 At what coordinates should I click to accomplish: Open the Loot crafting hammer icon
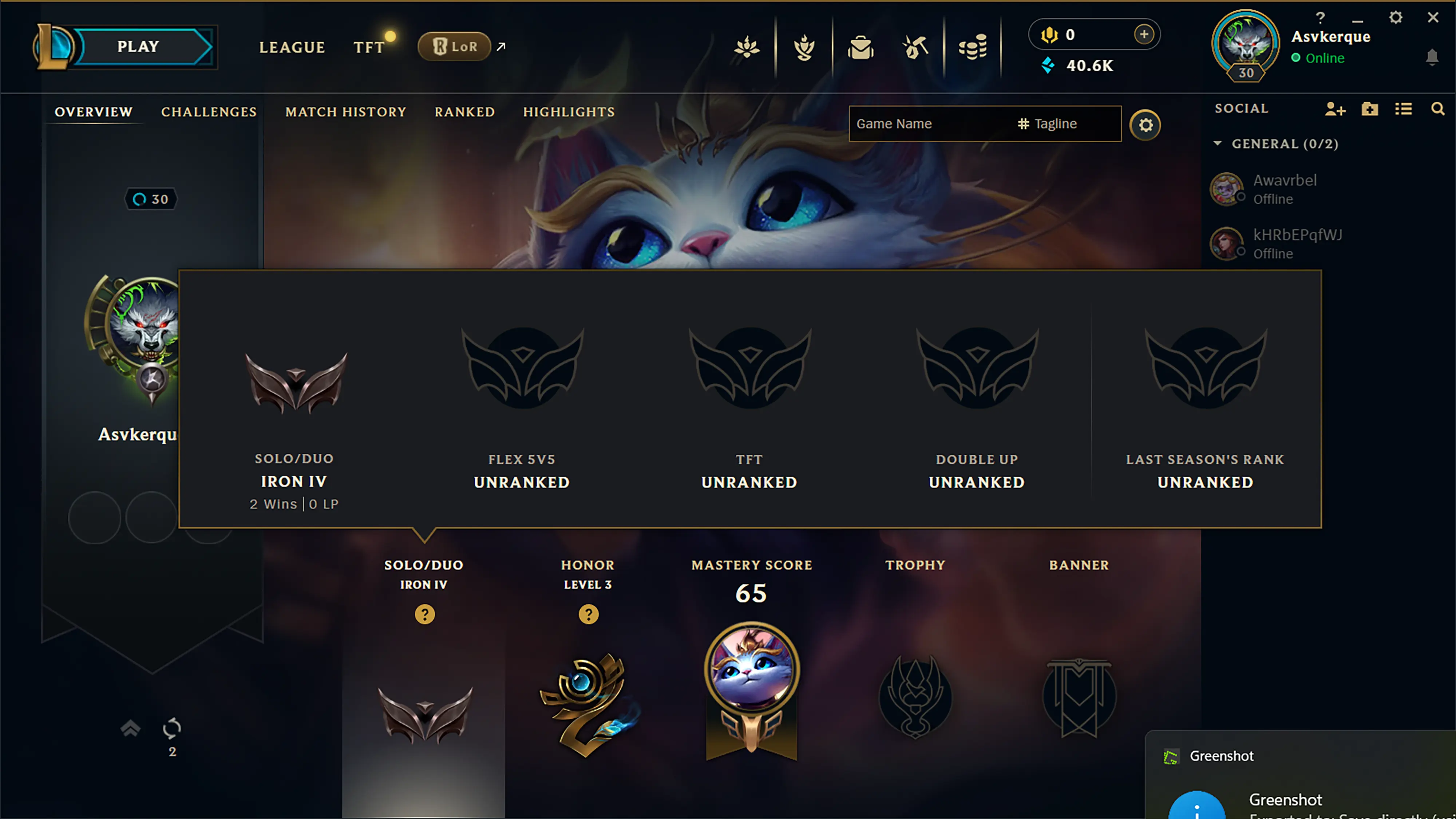point(916,47)
